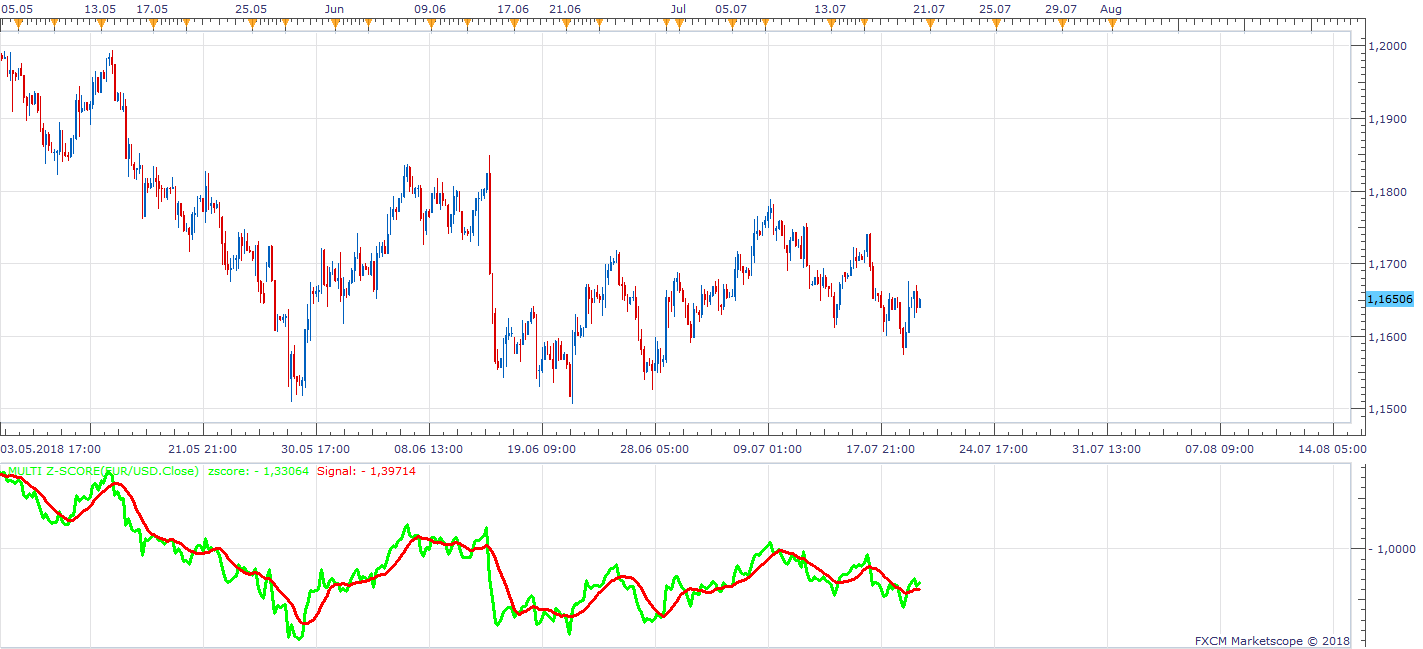Select the orange marker under 17.06
Image resolution: width=1423 pixels, height=649 pixels.
point(514,21)
